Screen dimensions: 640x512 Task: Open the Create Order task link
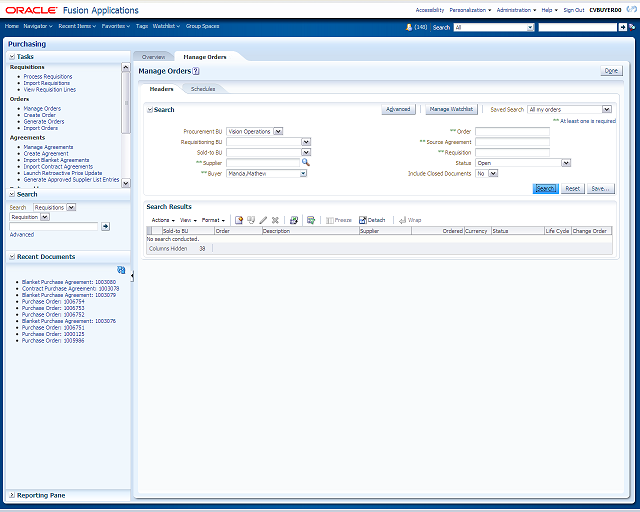click(x=40, y=115)
